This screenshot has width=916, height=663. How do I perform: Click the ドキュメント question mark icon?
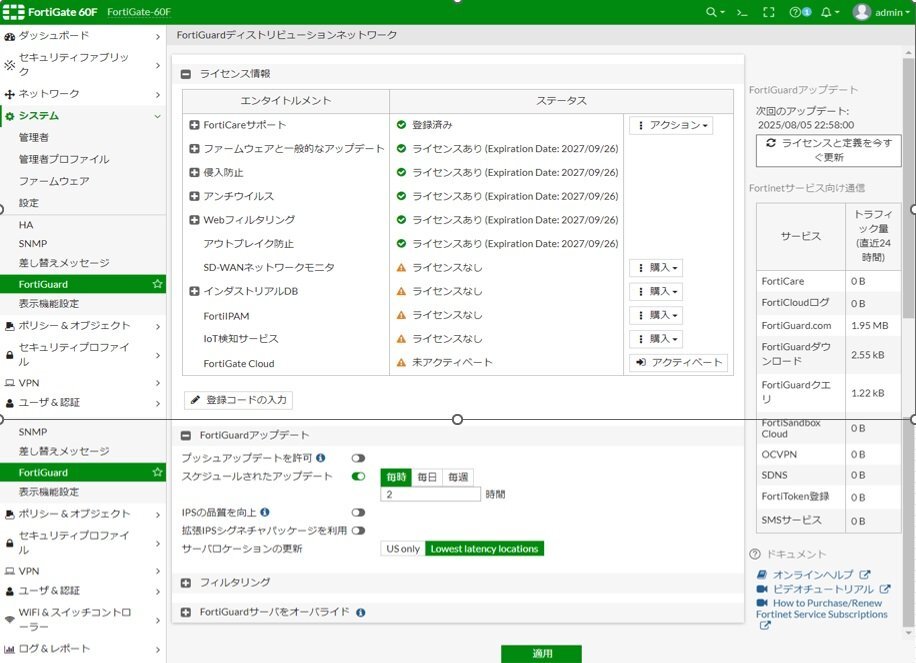coord(755,554)
